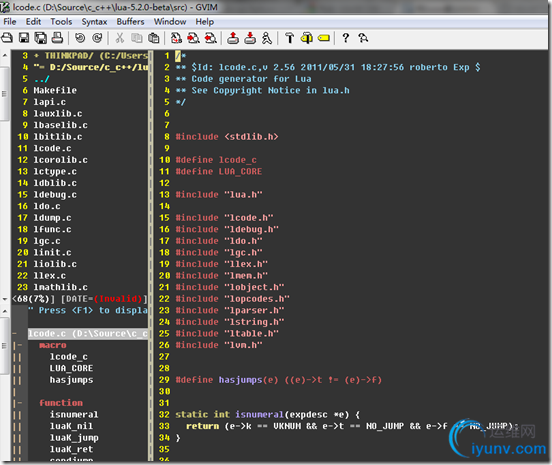
Task: Collapse the lcode.c fold in taglist
Action: pyautogui.click(x=15, y=333)
